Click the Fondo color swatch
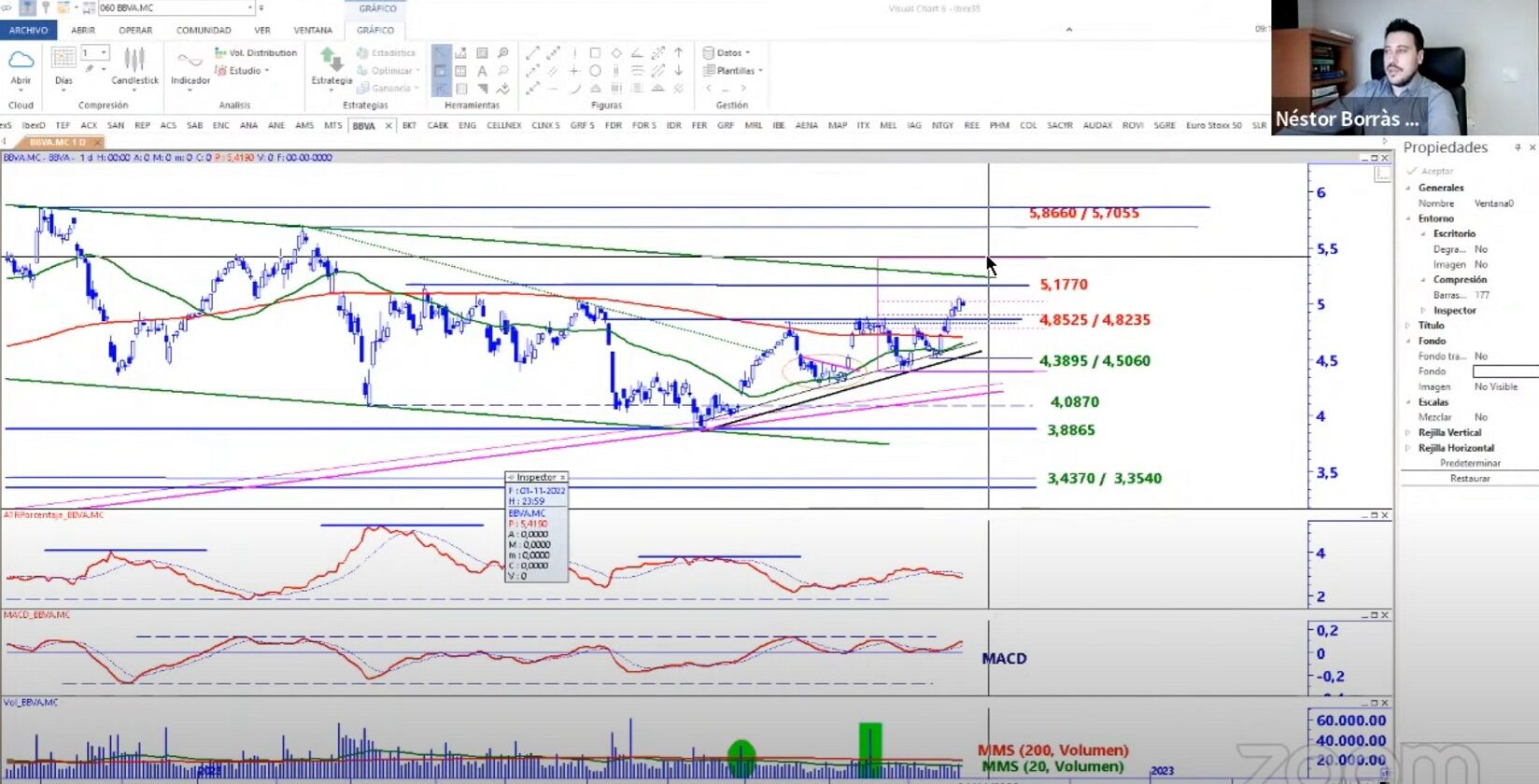This screenshot has width=1539, height=784. tap(1505, 371)
